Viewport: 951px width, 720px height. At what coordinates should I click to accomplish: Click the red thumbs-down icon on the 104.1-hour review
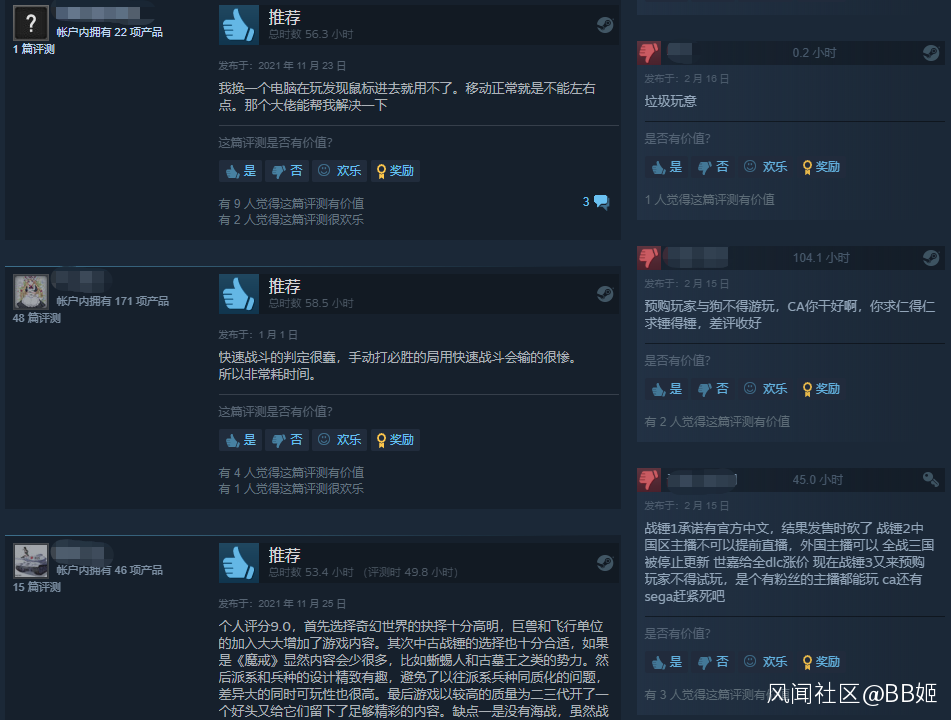tap(649, 258)
